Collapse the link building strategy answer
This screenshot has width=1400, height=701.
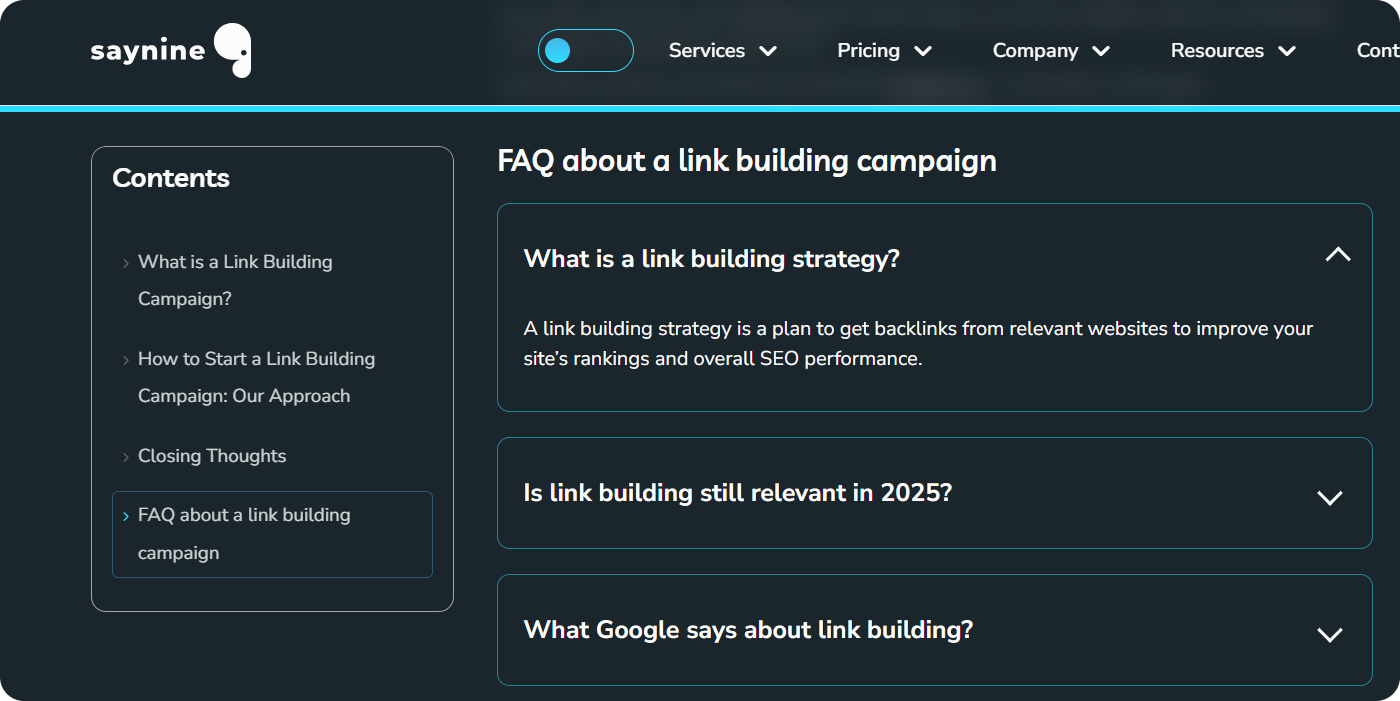click(1337, 255)
